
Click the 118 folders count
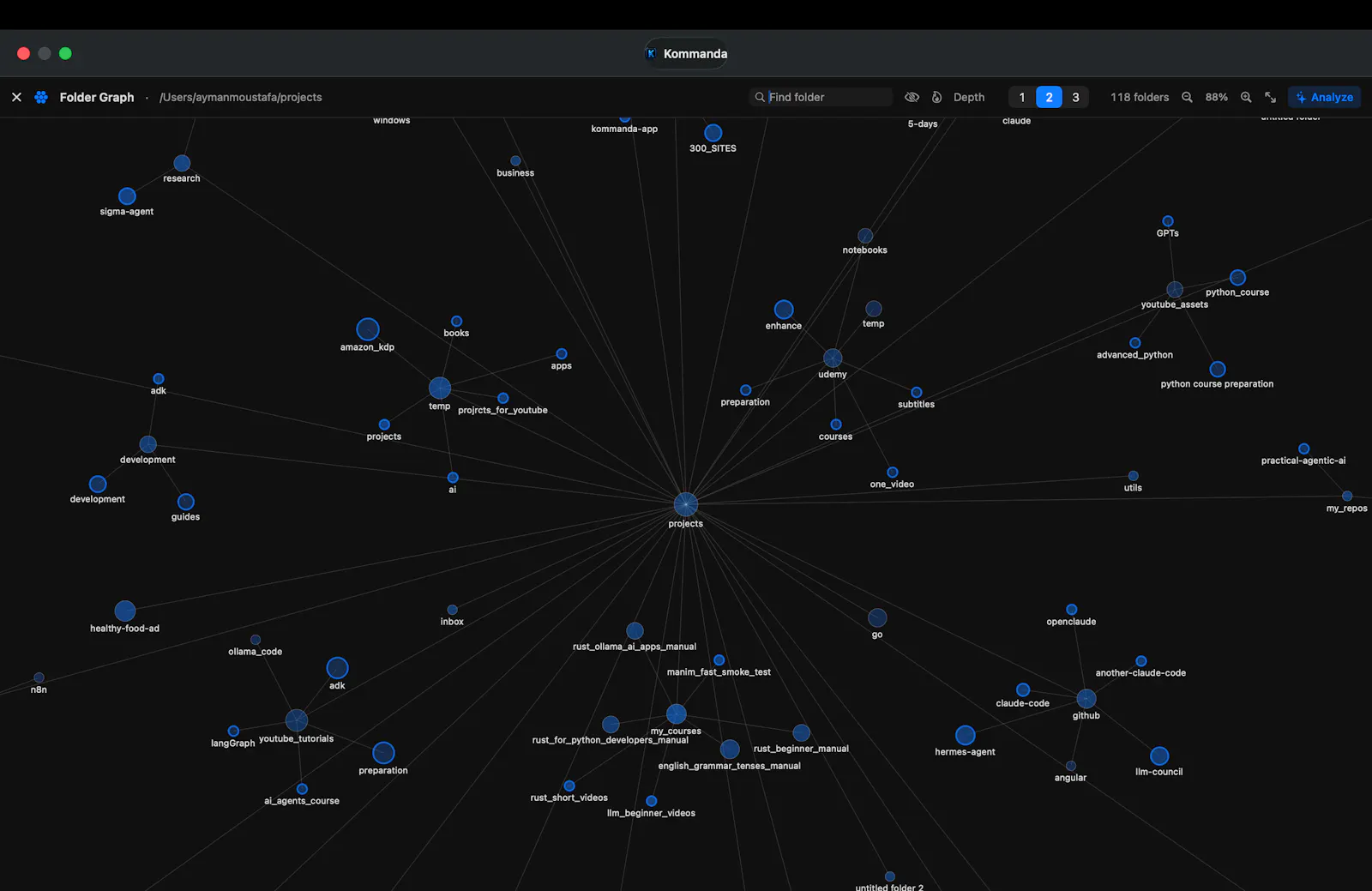[1140, 97]
